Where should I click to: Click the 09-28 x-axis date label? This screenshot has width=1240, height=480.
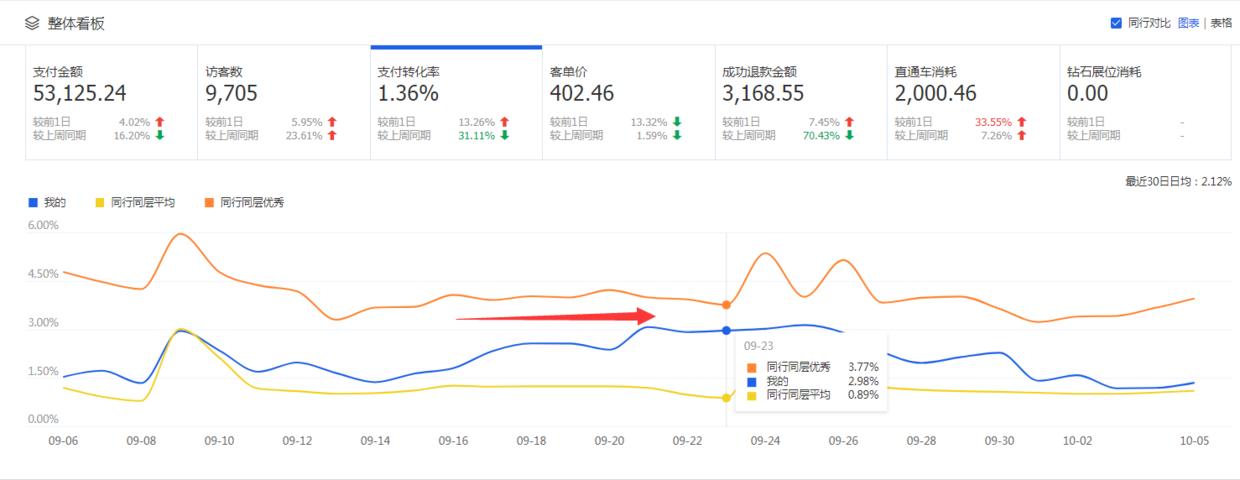pyautogui.click(x=921, y=440)
